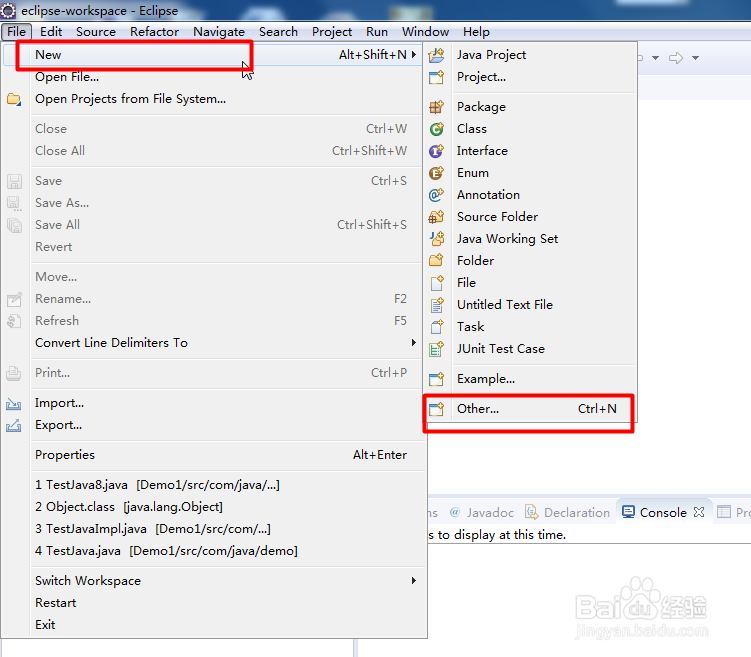Click the Java Project icon in New submenu
Screen dimensions: 751x657
coord(436,55)
